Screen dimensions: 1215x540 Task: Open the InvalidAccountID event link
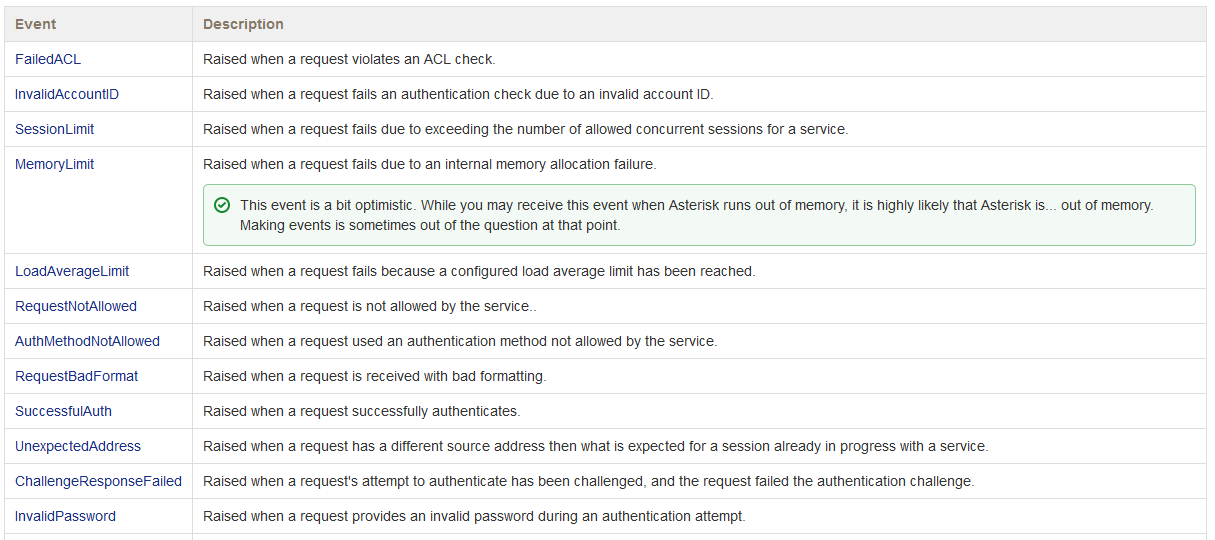[x=67, y=94]
